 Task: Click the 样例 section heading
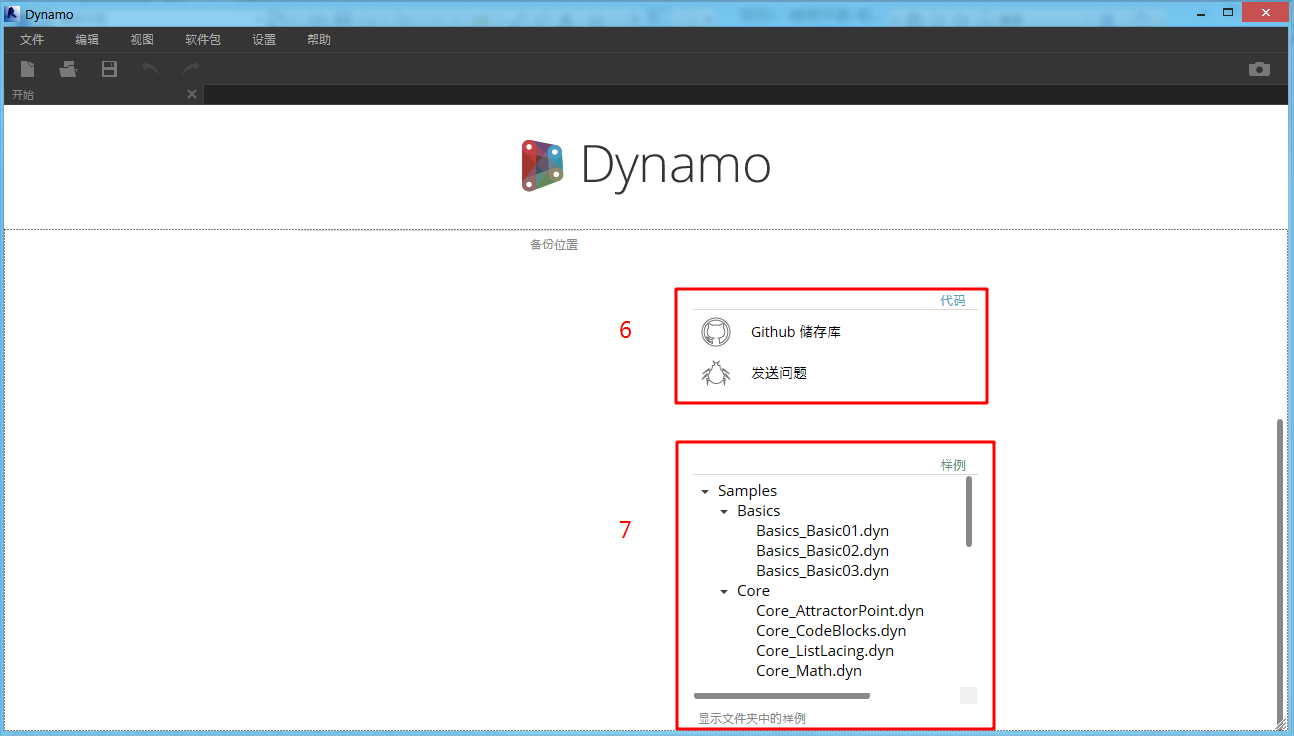[953, 466]
